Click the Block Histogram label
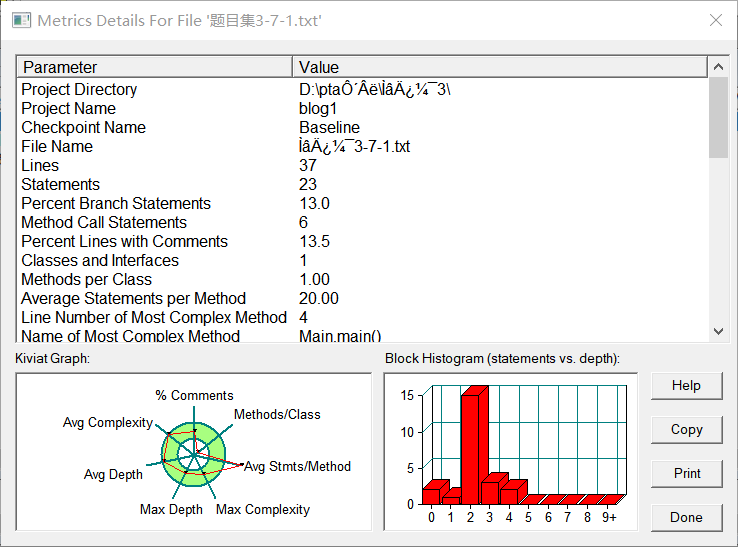The width and height of the screenshot is (738, 547). (x=502, y=359)
